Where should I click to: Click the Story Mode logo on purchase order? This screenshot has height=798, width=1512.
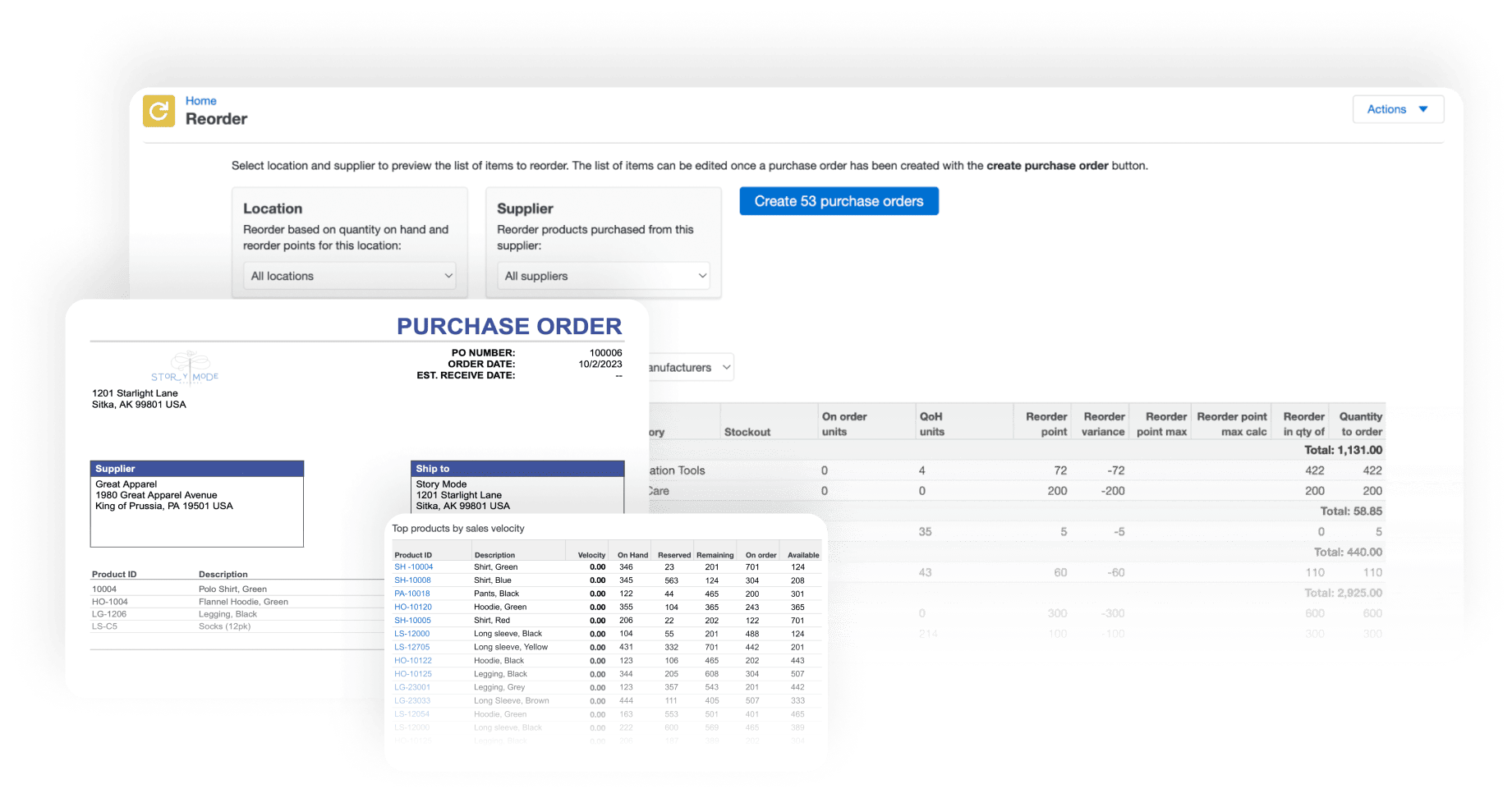coord(185,369)
